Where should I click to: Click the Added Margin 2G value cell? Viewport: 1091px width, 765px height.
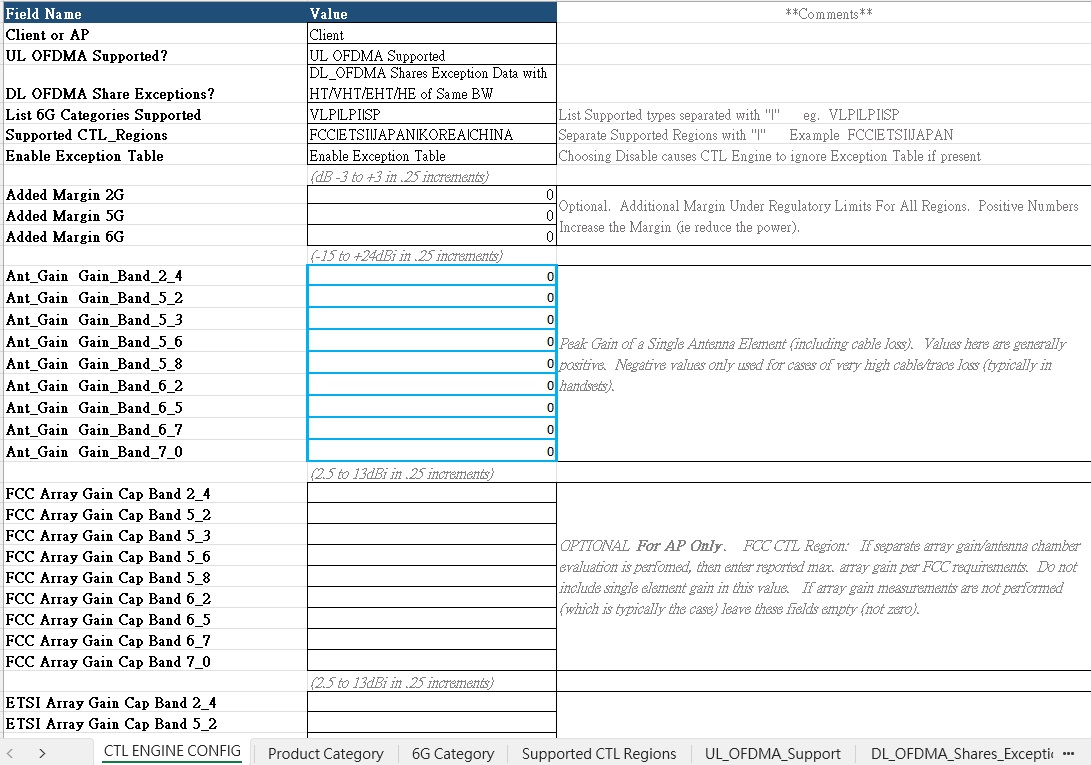pos(430,195)
